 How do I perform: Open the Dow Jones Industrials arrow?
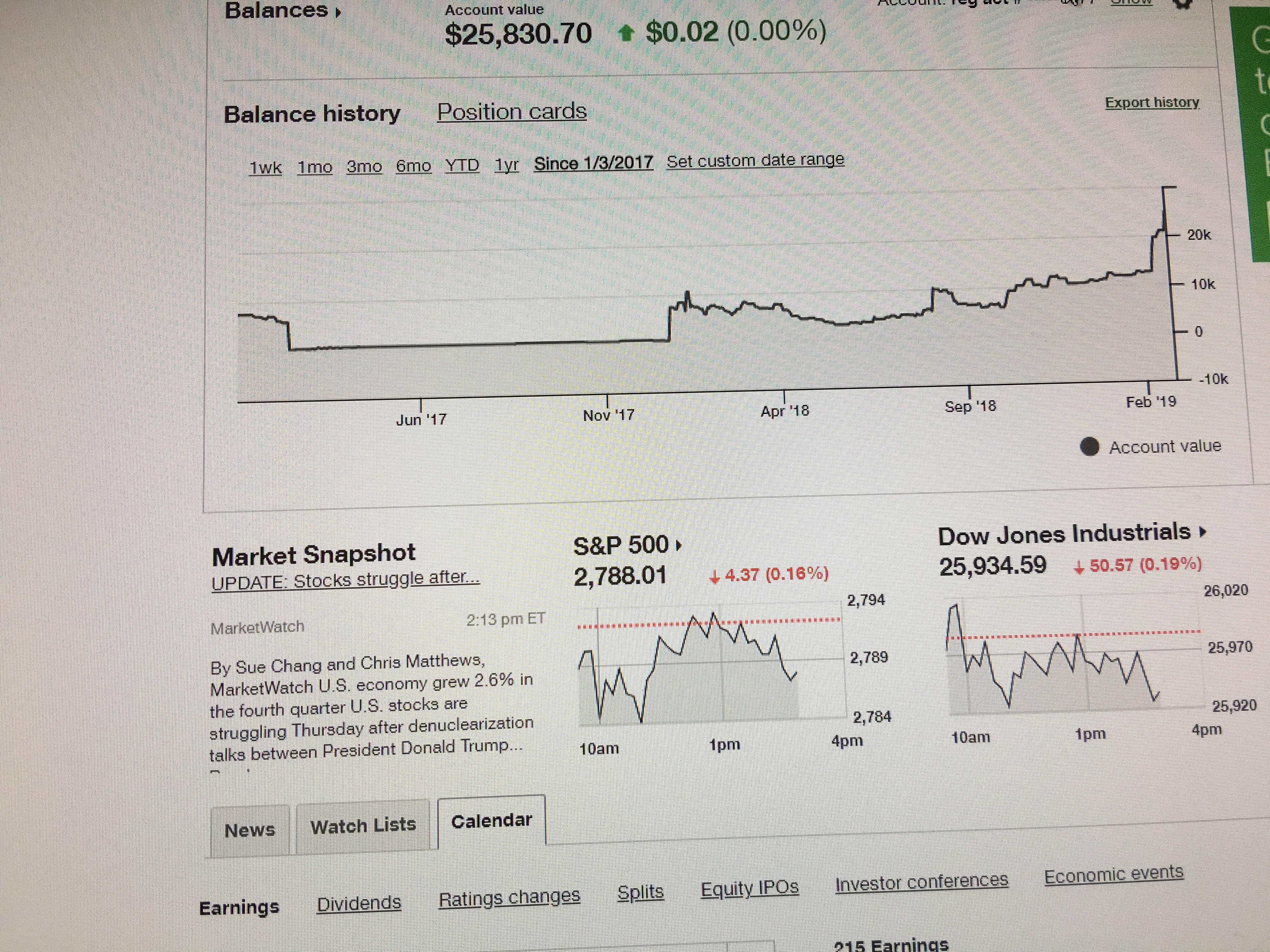tap(1202, 532)
